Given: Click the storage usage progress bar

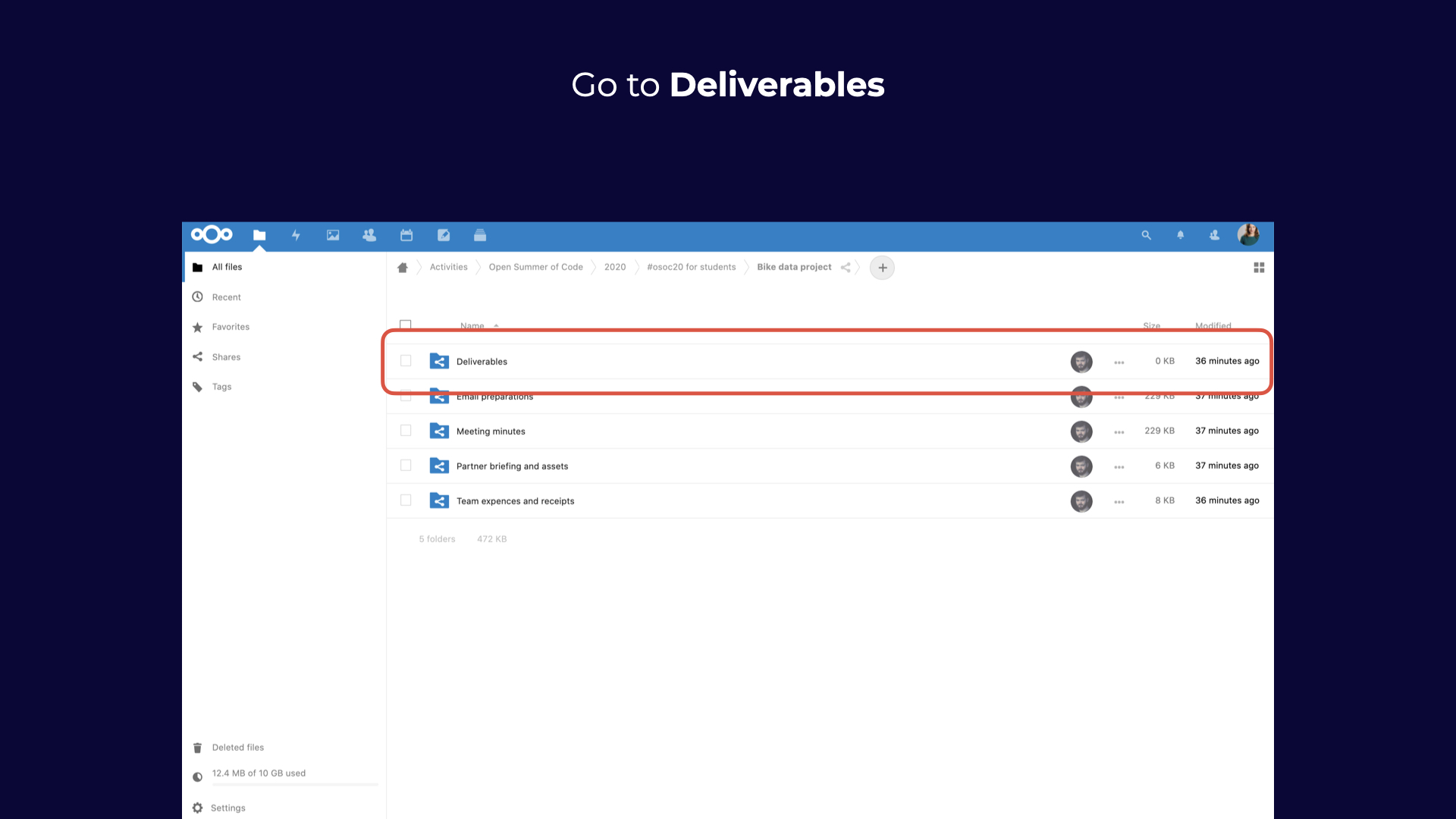Looking at the screenshot, I should coord(285,784).
